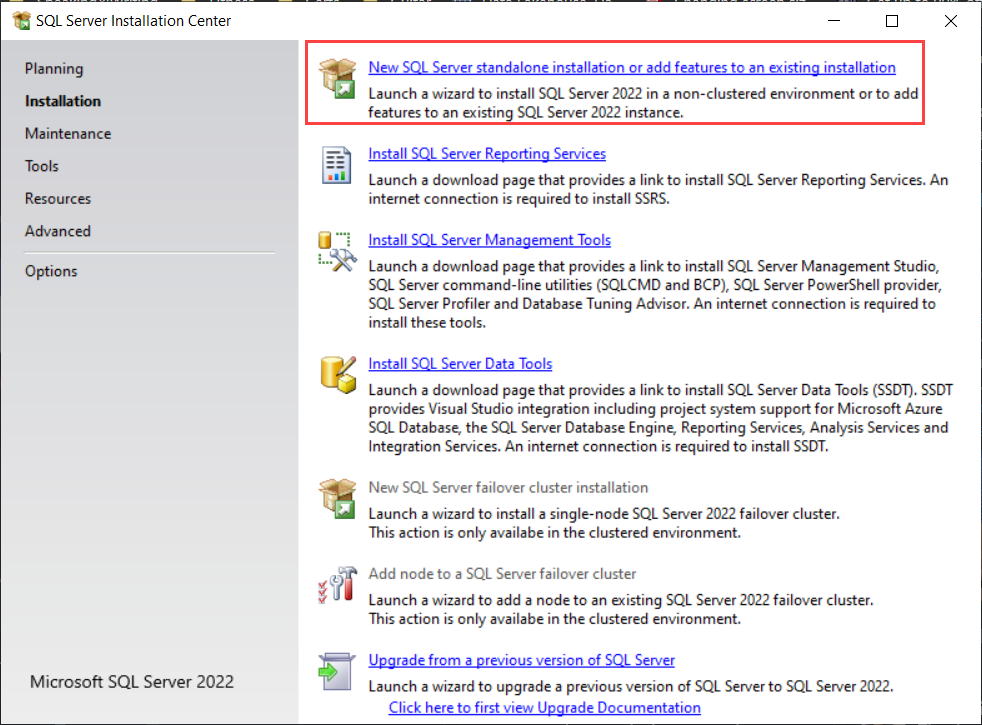This screenshot has height=725, width=982.
Task: Click the Reporting Services document icon
Action: click(x=336, y=165)
